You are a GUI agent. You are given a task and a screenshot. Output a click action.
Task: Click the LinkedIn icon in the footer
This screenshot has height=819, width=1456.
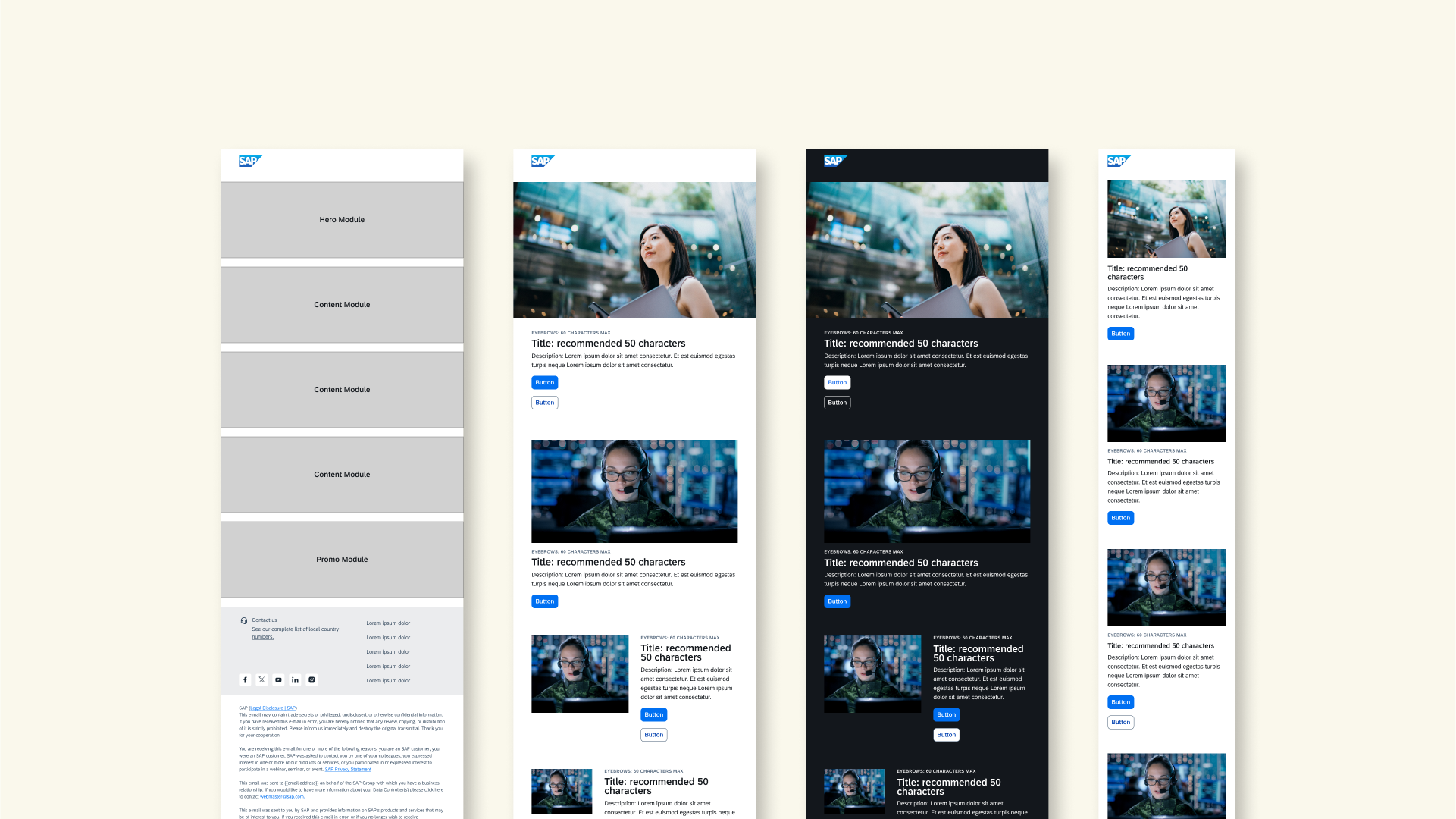click(x=295, y=680)
